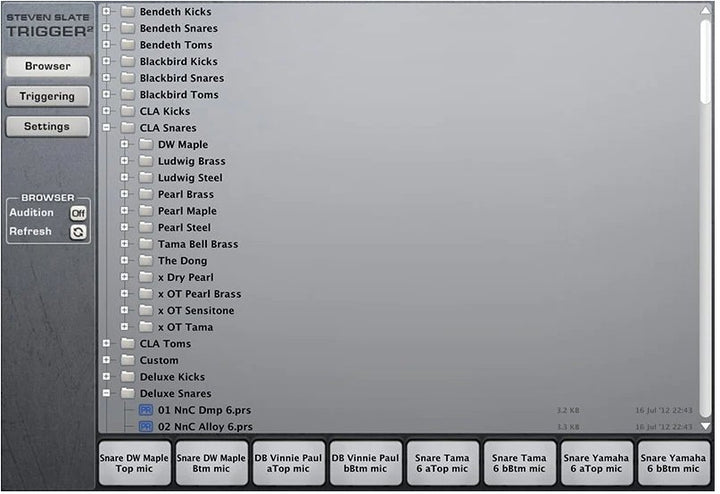Collapse the Deluxe Snares folder

pos(107,394)
